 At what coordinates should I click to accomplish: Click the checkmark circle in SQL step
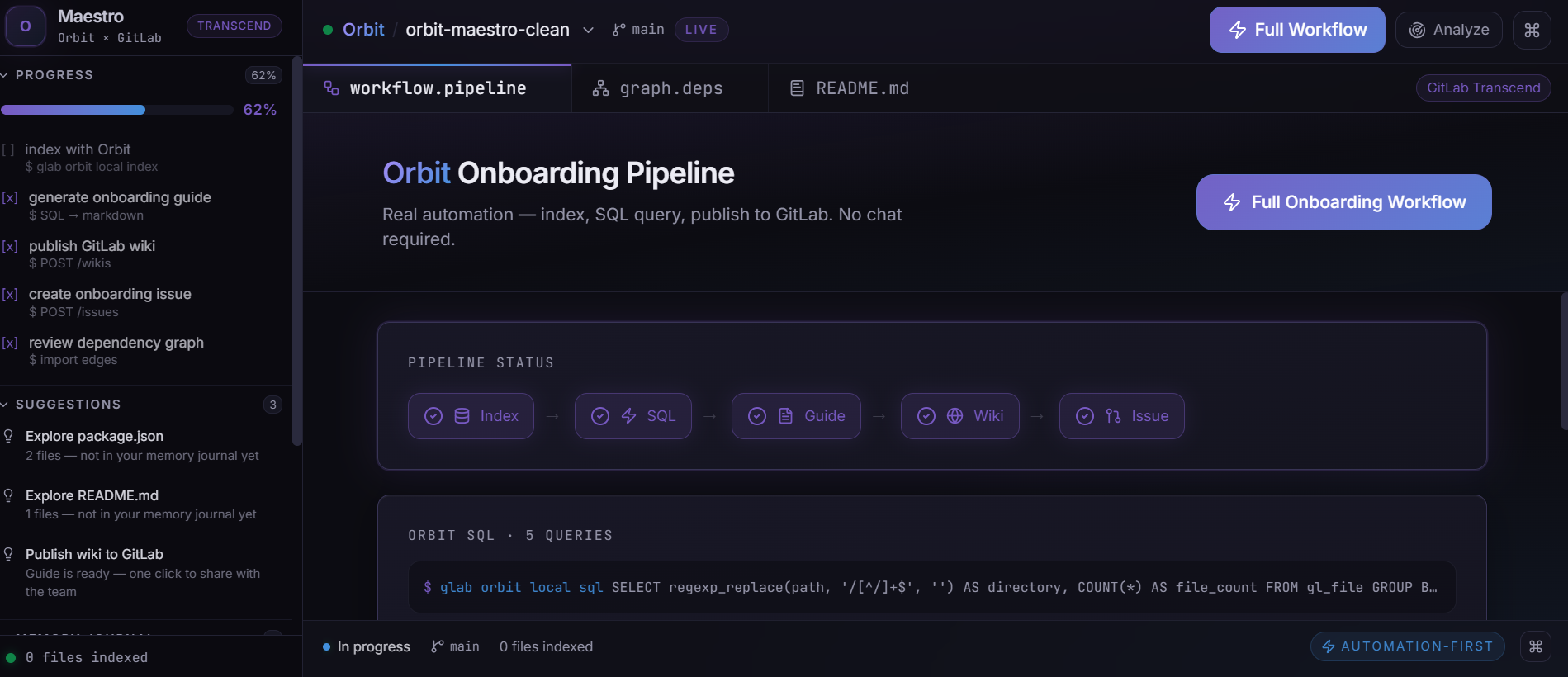(x=600, y=416)
